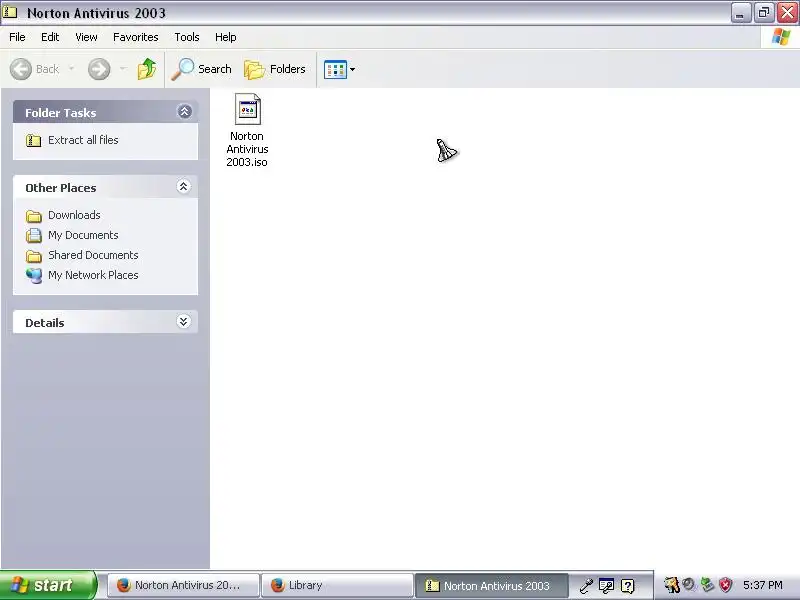Click the gray speaker tray icon
The width and height of the screenshot is (800, 600).
tap(689, 584)
